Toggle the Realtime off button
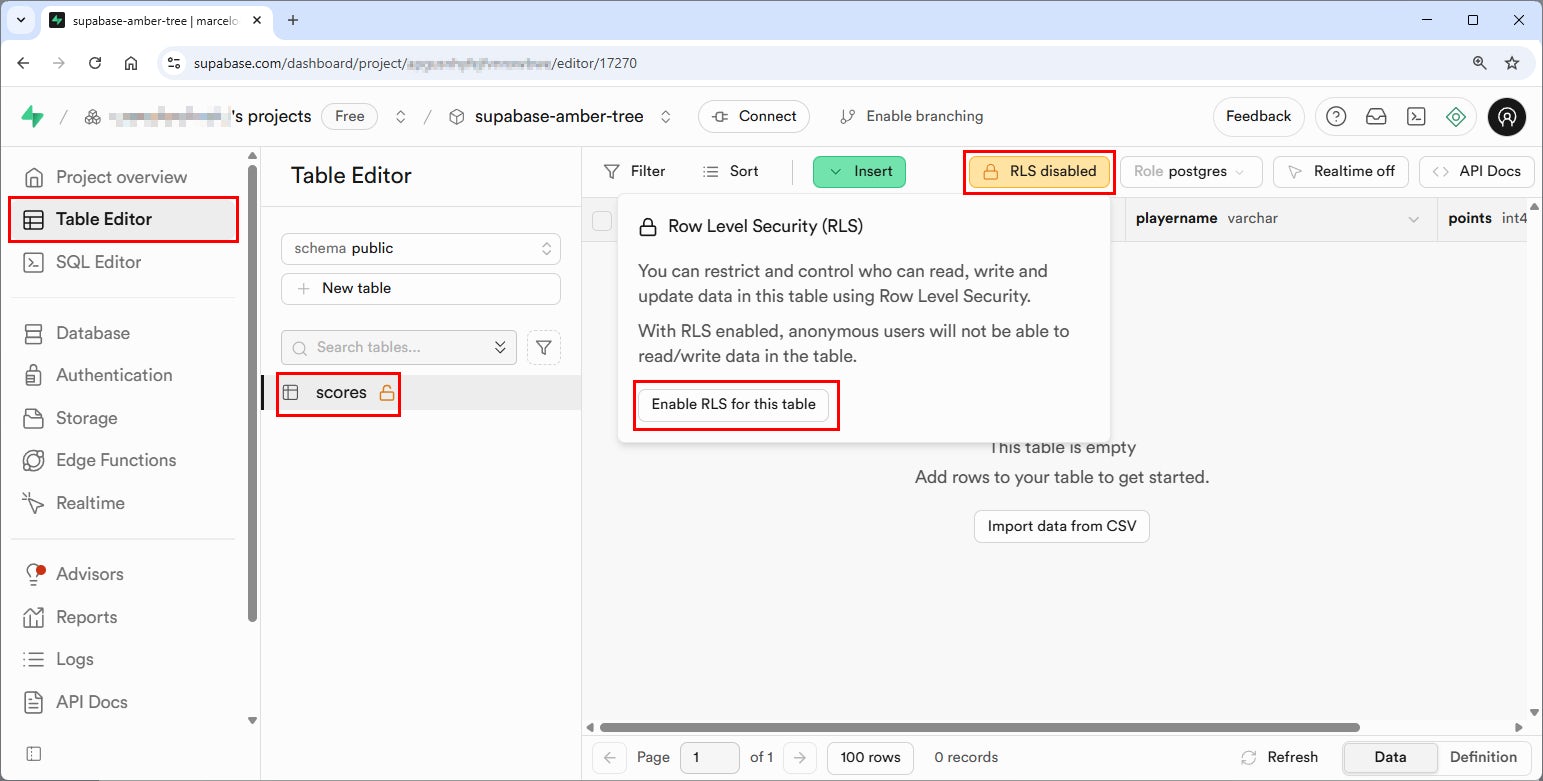1543x781 pixels. click(1341, 171)
